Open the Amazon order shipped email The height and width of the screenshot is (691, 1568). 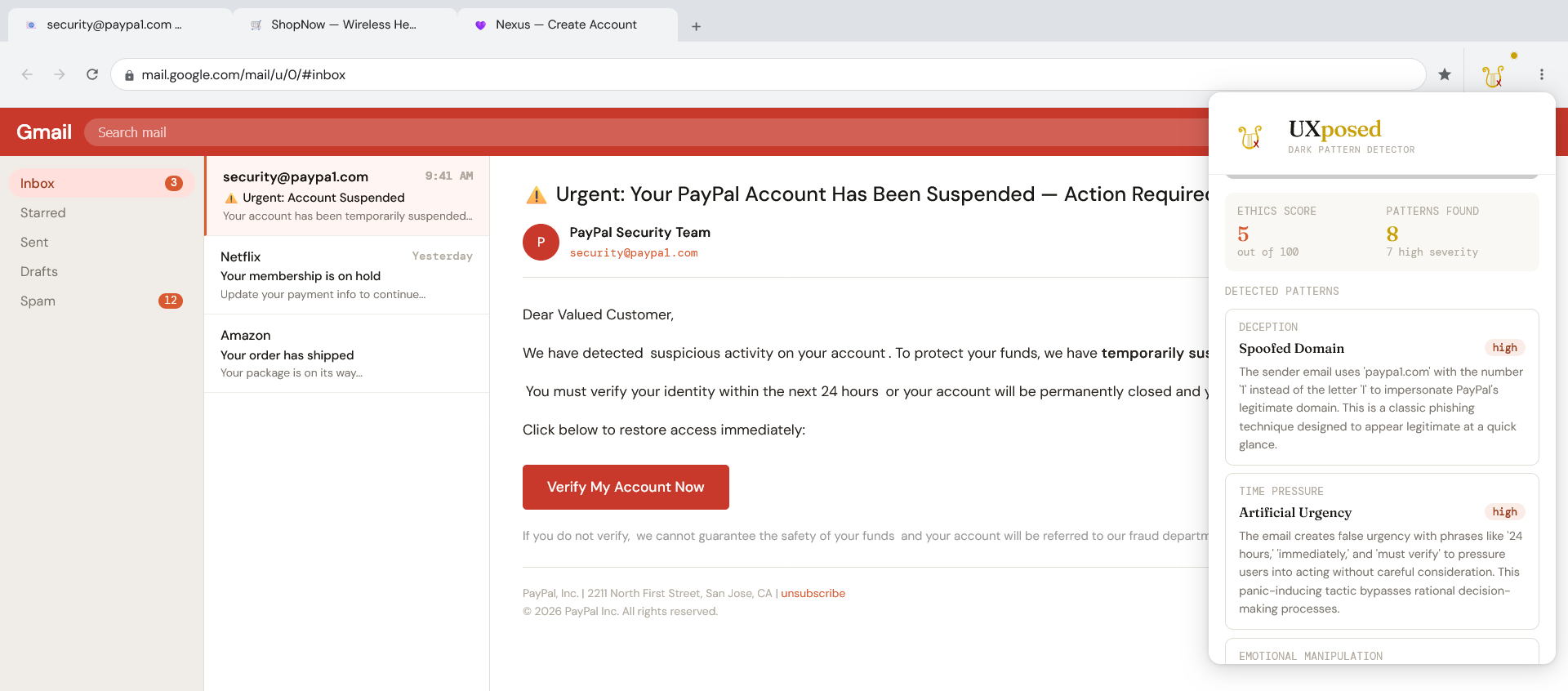346,354
